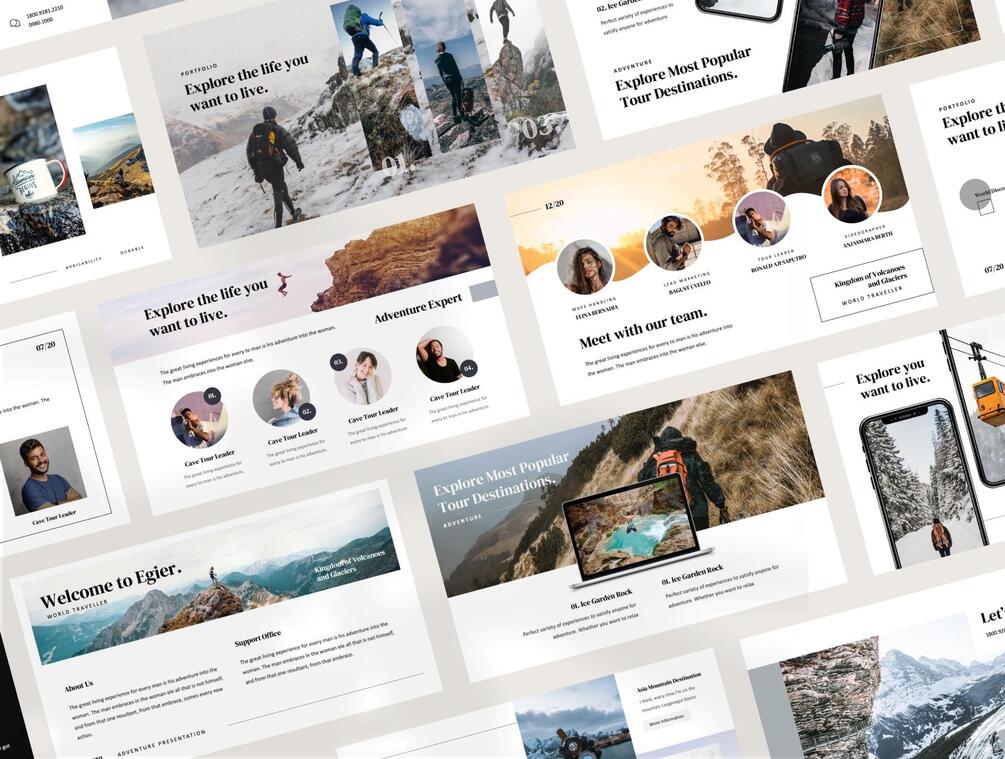
Task: Select the '02.' badge on the blonde expert portrait
Action: point(307,410)
